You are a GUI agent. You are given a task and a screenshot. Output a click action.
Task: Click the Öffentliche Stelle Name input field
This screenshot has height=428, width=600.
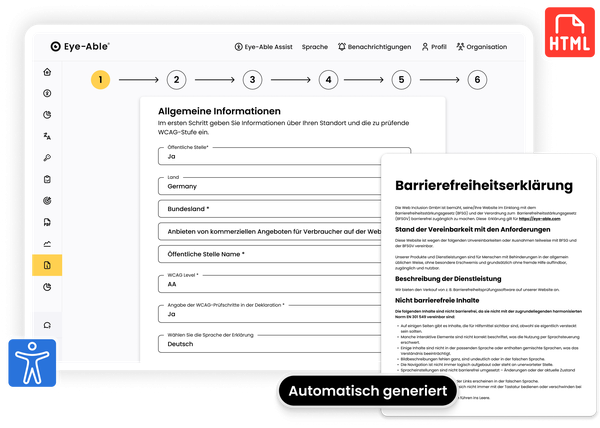(269, 254)
